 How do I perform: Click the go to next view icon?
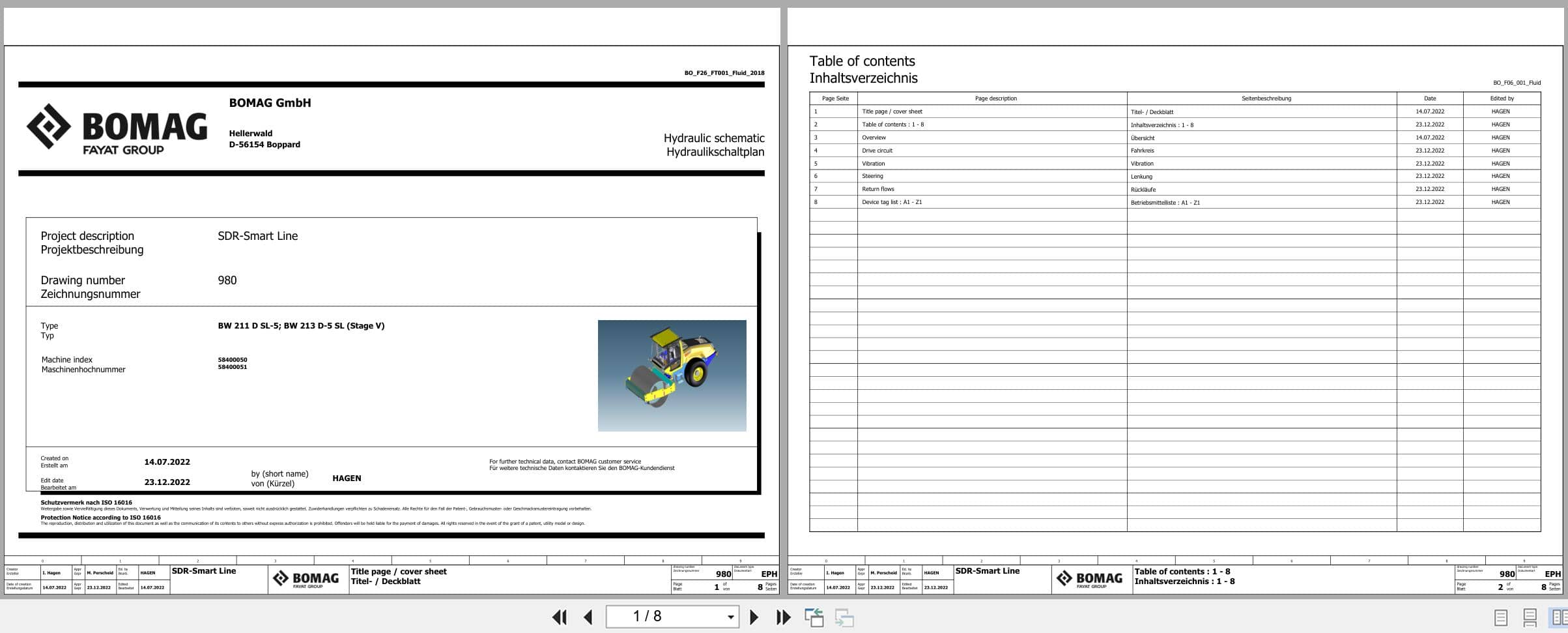pyautogui.click(x=844, y=617)
